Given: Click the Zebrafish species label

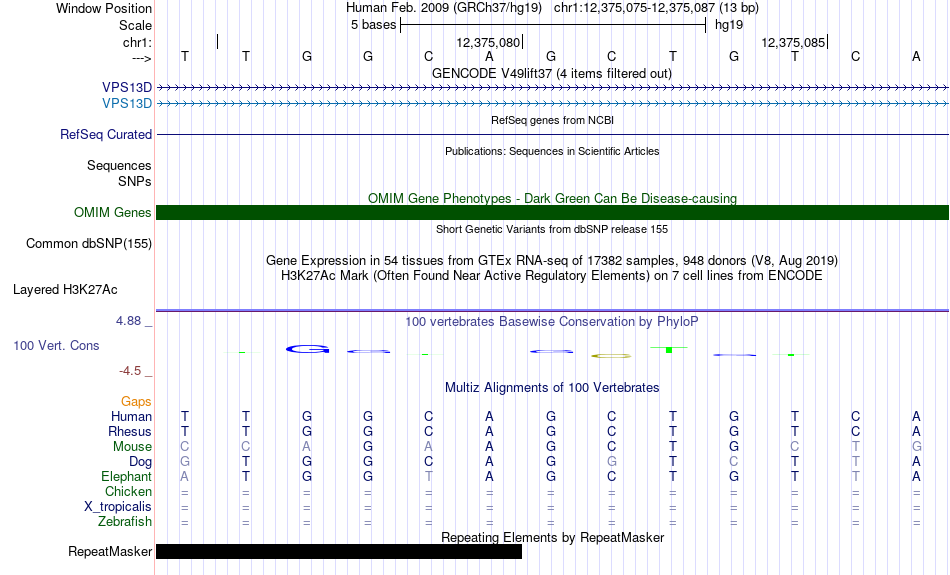Looking at the screenshot, I should (x=125, y=522).
